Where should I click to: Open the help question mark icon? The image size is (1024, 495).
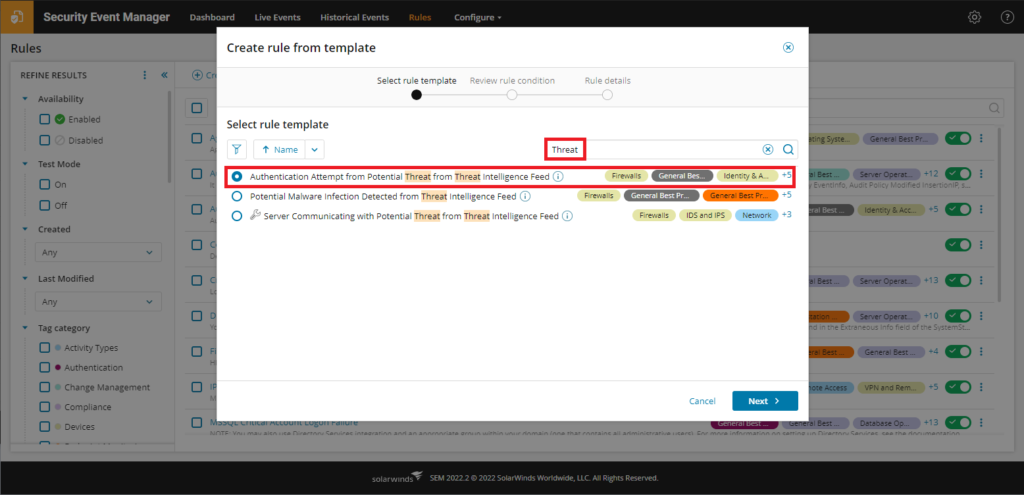[x=1008, y=18]
